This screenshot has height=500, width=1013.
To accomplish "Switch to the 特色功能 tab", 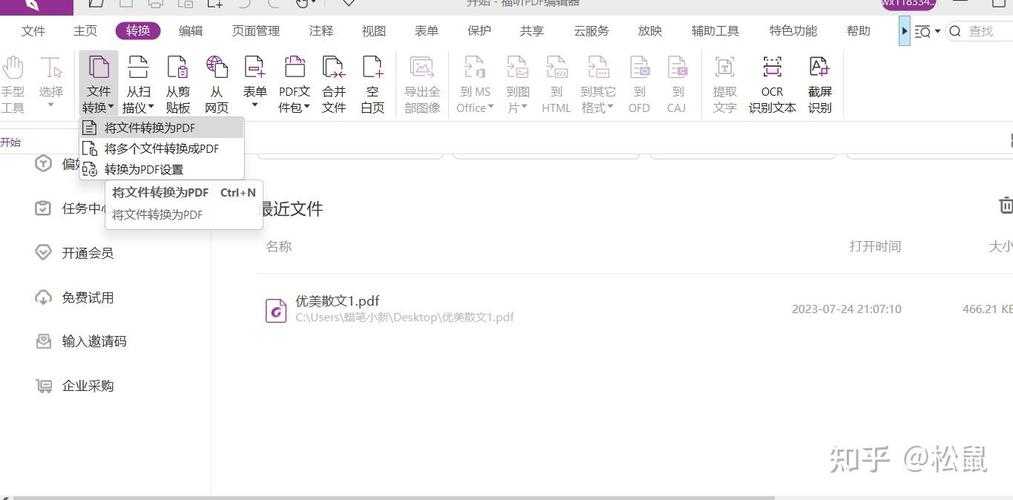I will pyautogui.click(x=793, y=31).
